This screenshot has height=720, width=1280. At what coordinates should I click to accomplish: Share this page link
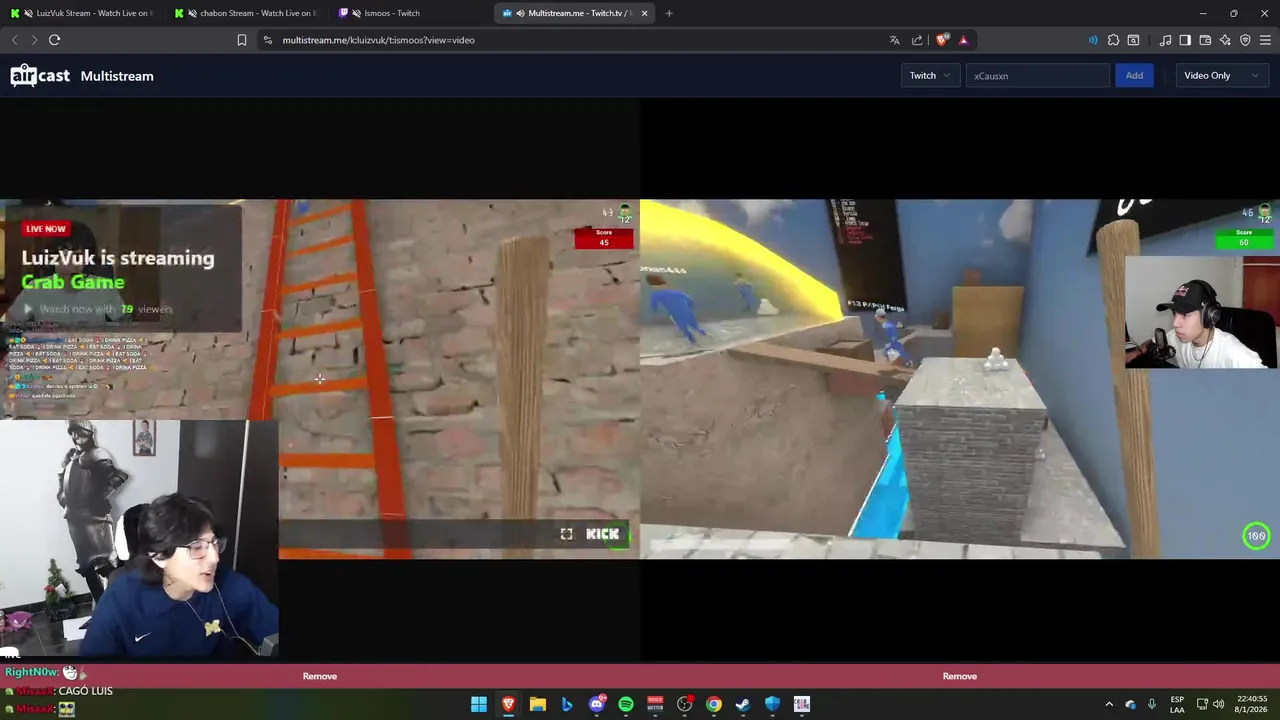coord(917,40)
